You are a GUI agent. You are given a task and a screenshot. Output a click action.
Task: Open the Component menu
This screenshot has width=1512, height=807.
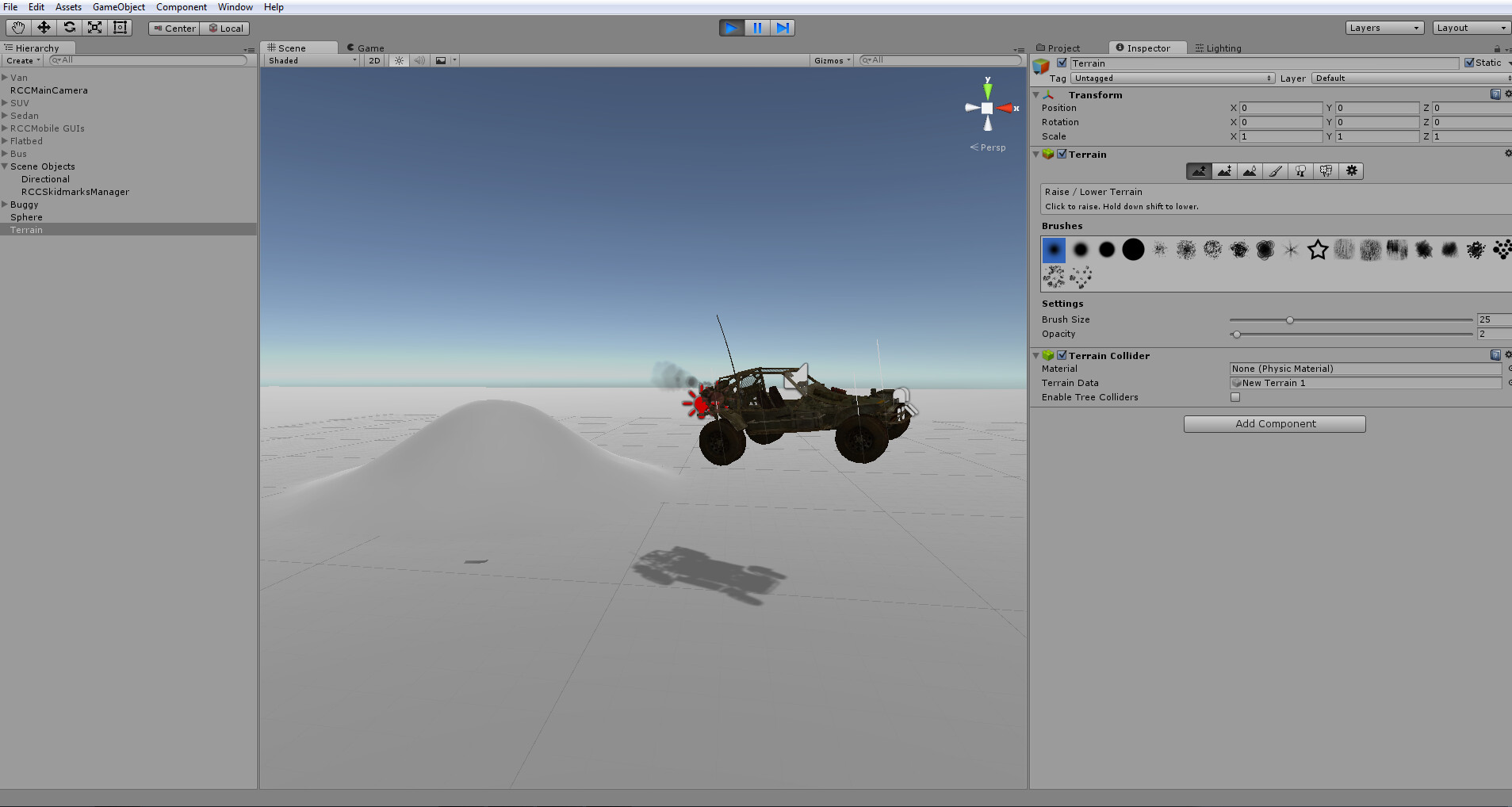tap(182, 7)
